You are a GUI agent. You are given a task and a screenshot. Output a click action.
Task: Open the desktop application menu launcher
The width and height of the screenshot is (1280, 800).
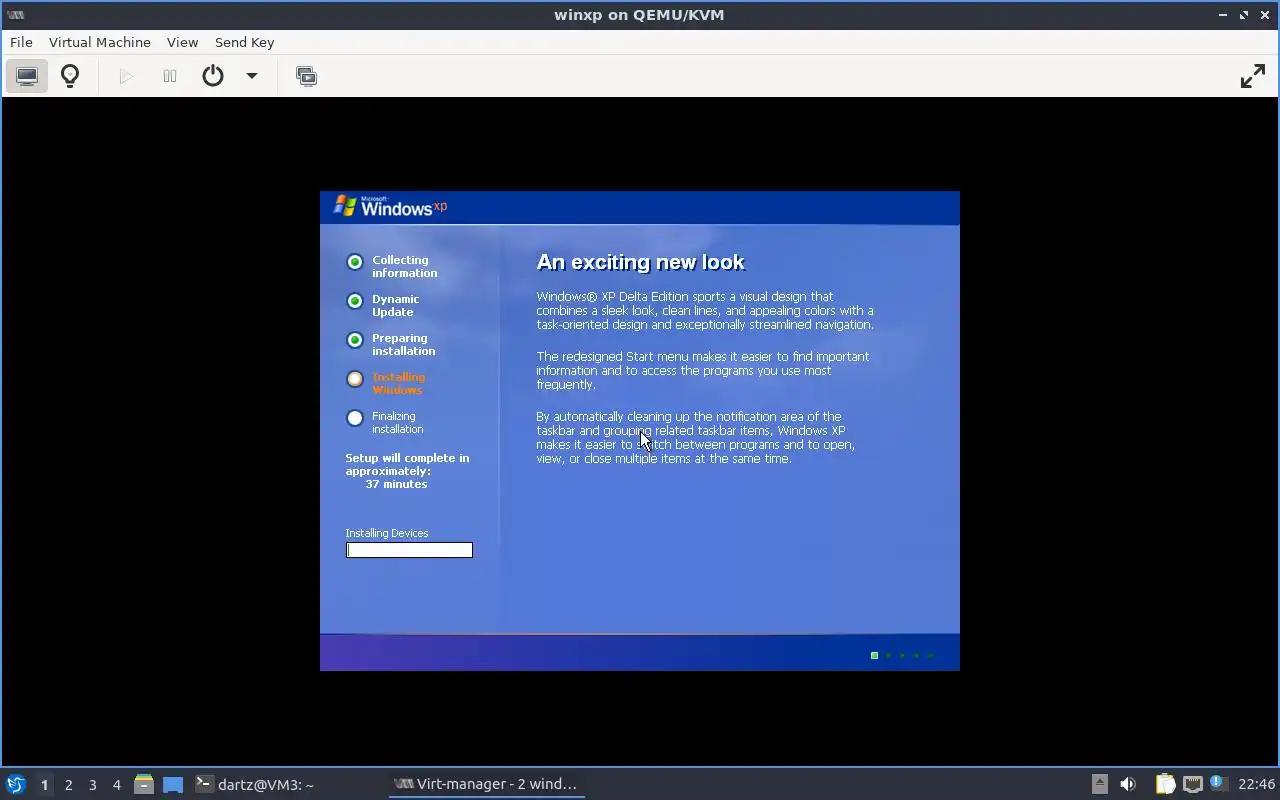[16, 784]
